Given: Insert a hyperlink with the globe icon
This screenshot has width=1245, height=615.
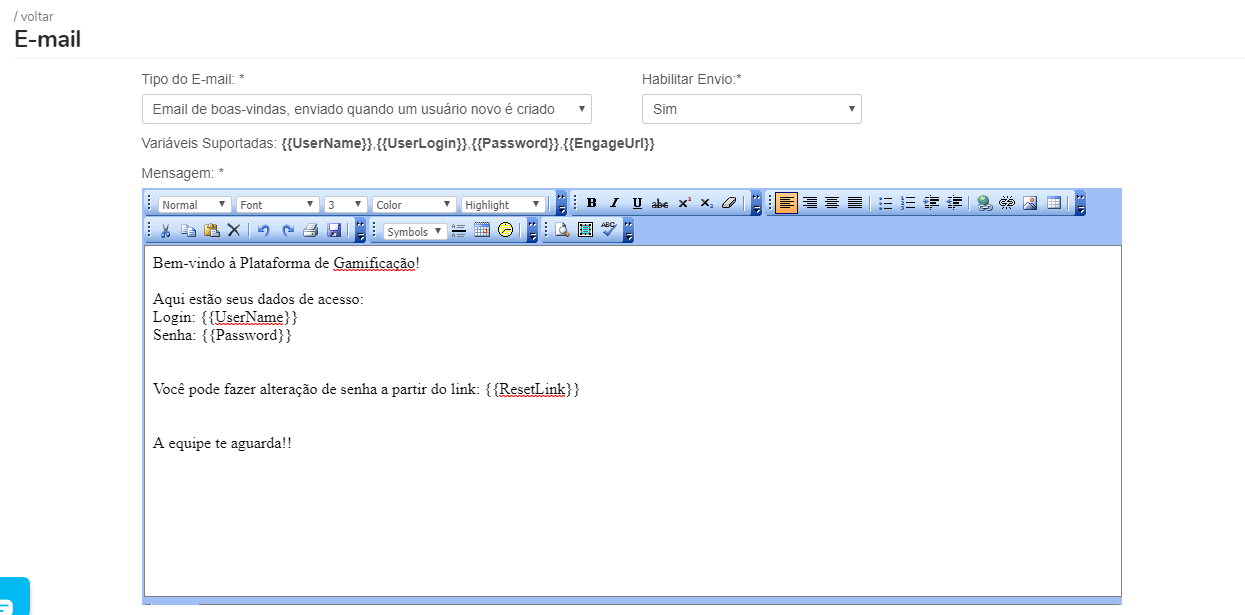Looking at the screenshot, I should (985, 203).
